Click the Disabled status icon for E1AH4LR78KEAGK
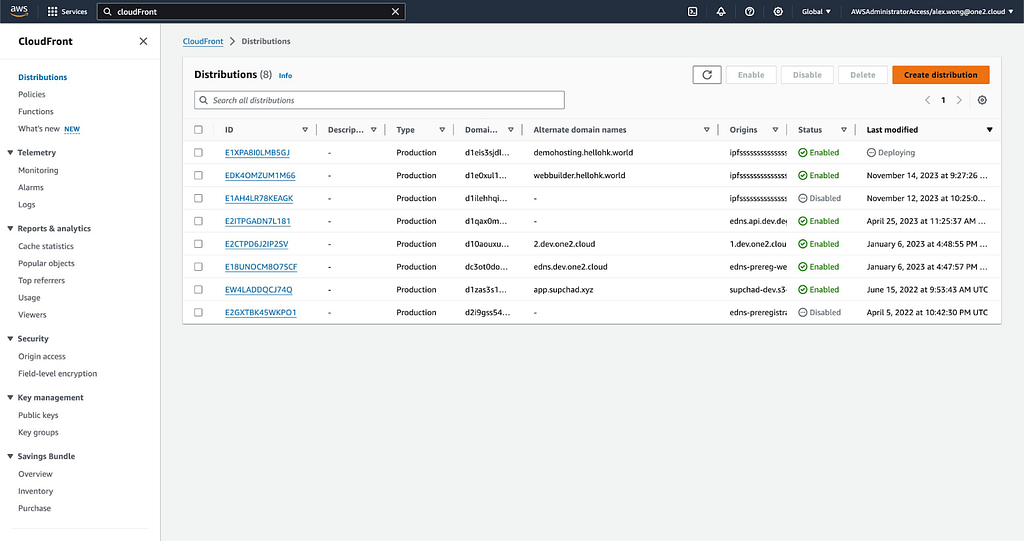Viewport: 1024px width, 541px height. pyautogui.click(x=803, y=198)
